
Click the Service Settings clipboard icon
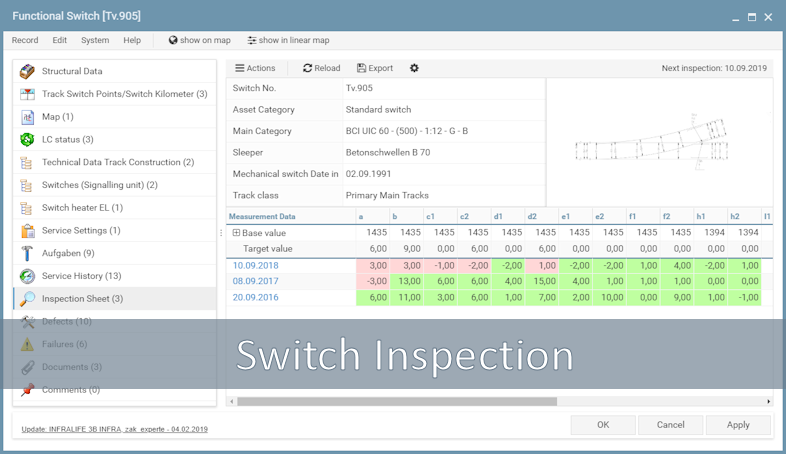pyautogui.click(x=27, y=231)
